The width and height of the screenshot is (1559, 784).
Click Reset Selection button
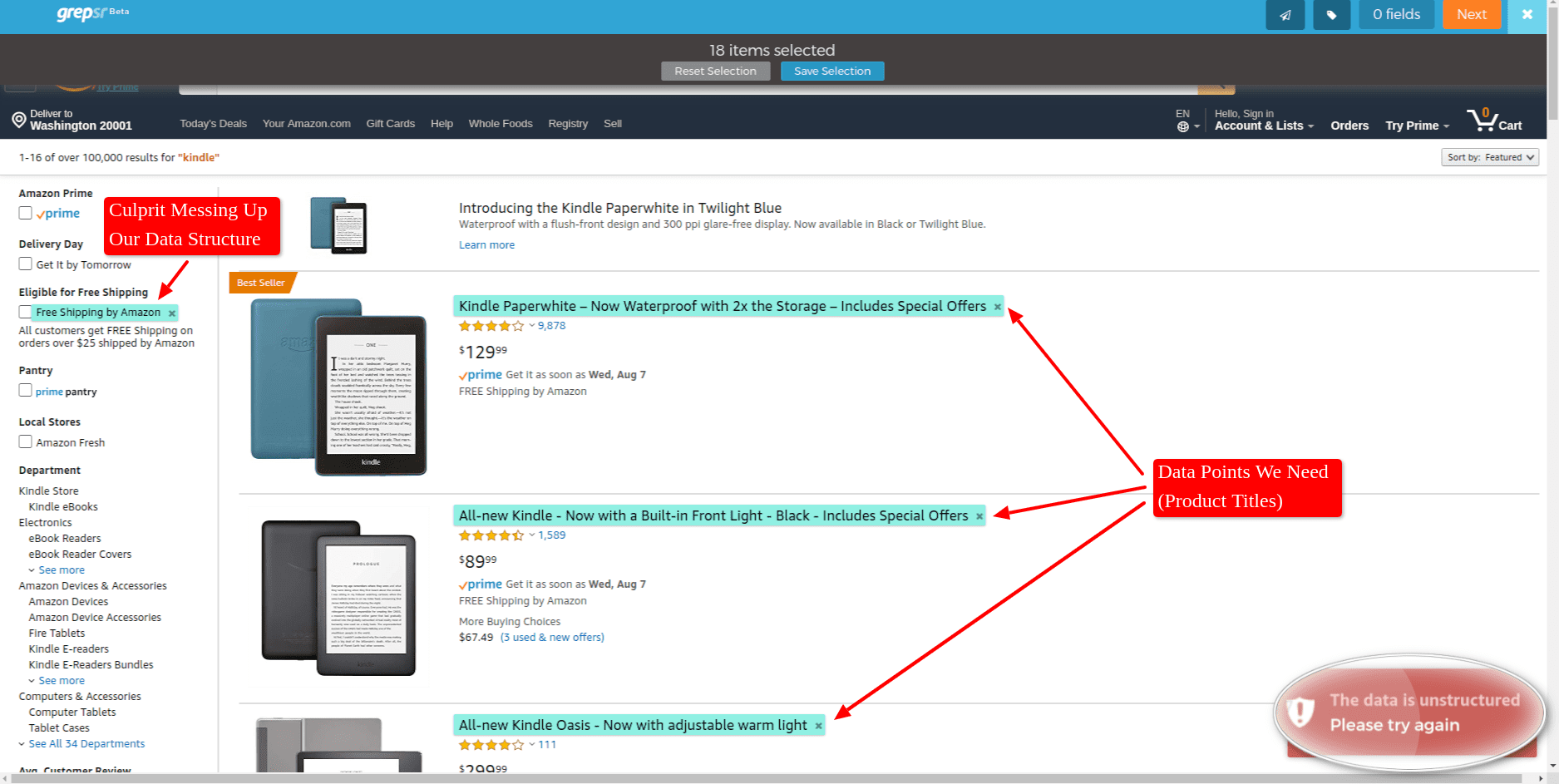[x=716, y=71]
